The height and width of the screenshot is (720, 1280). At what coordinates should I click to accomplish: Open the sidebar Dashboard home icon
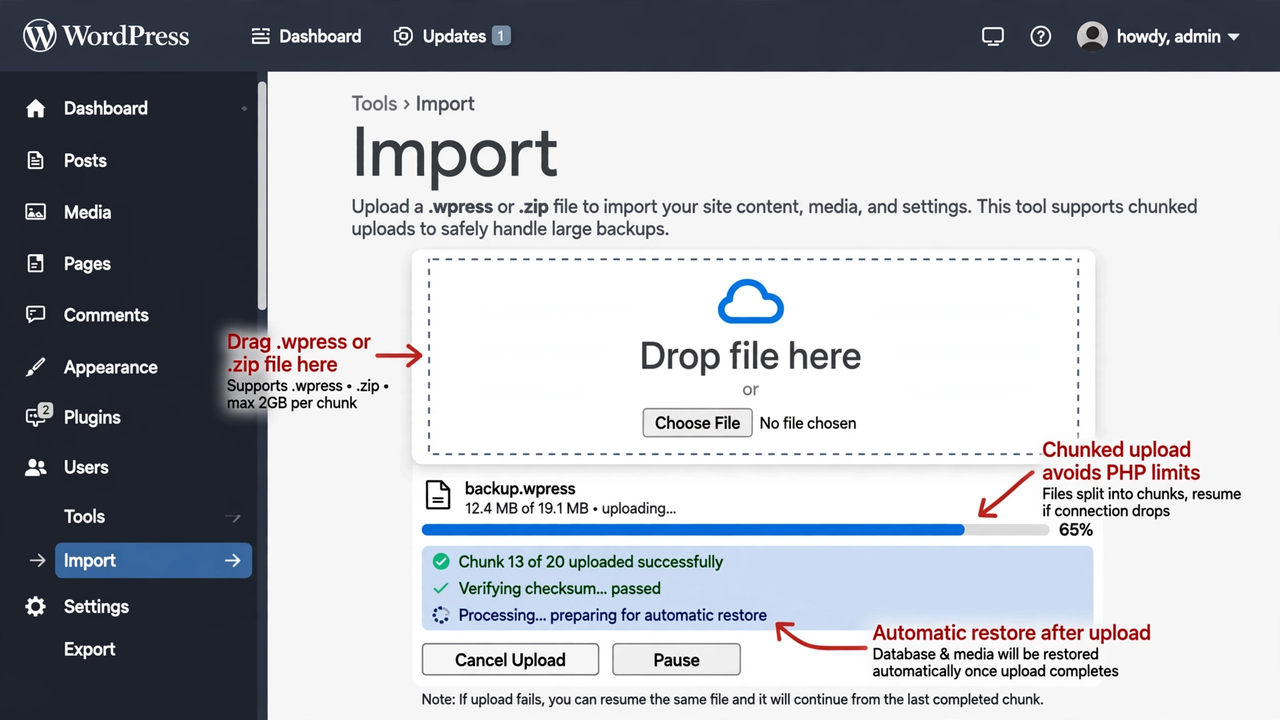(36, 108)
